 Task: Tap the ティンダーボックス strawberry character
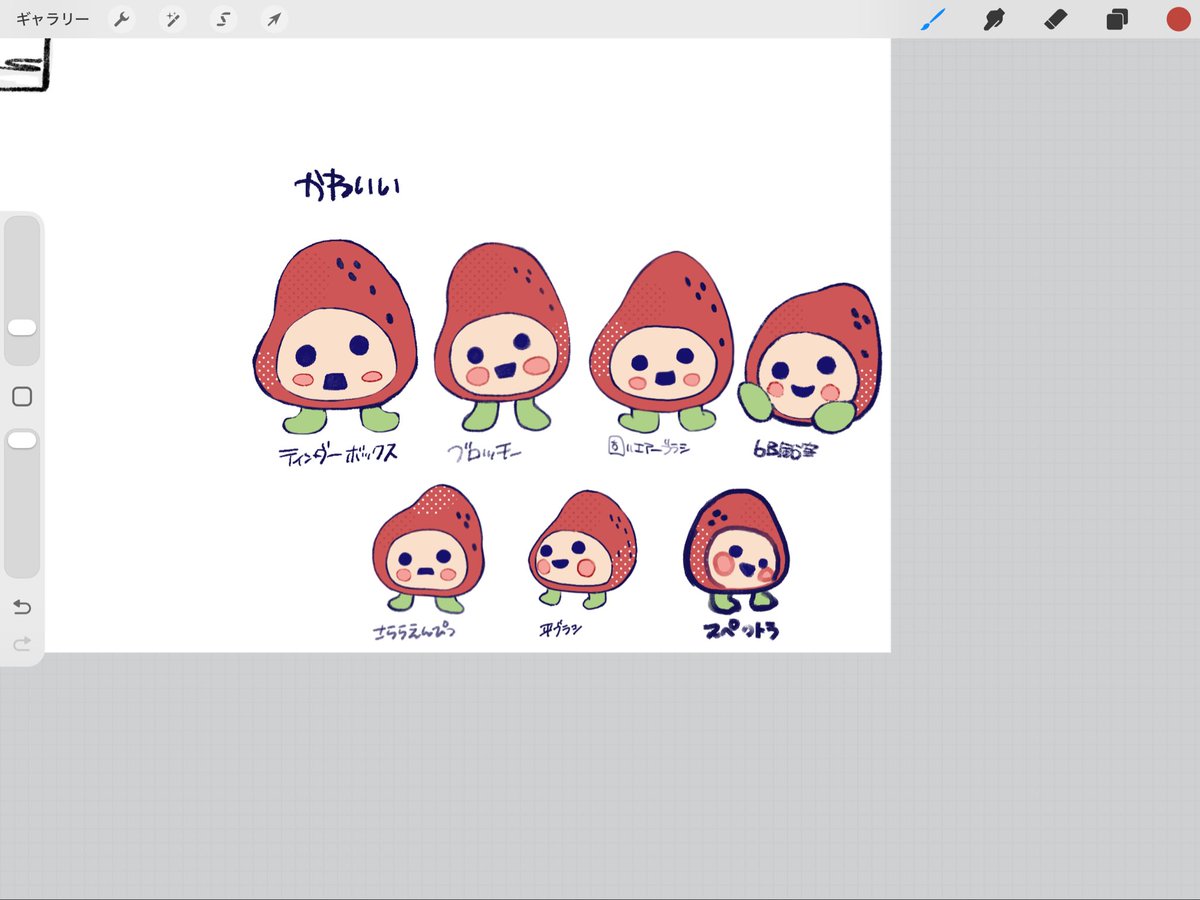pos(335,335)
